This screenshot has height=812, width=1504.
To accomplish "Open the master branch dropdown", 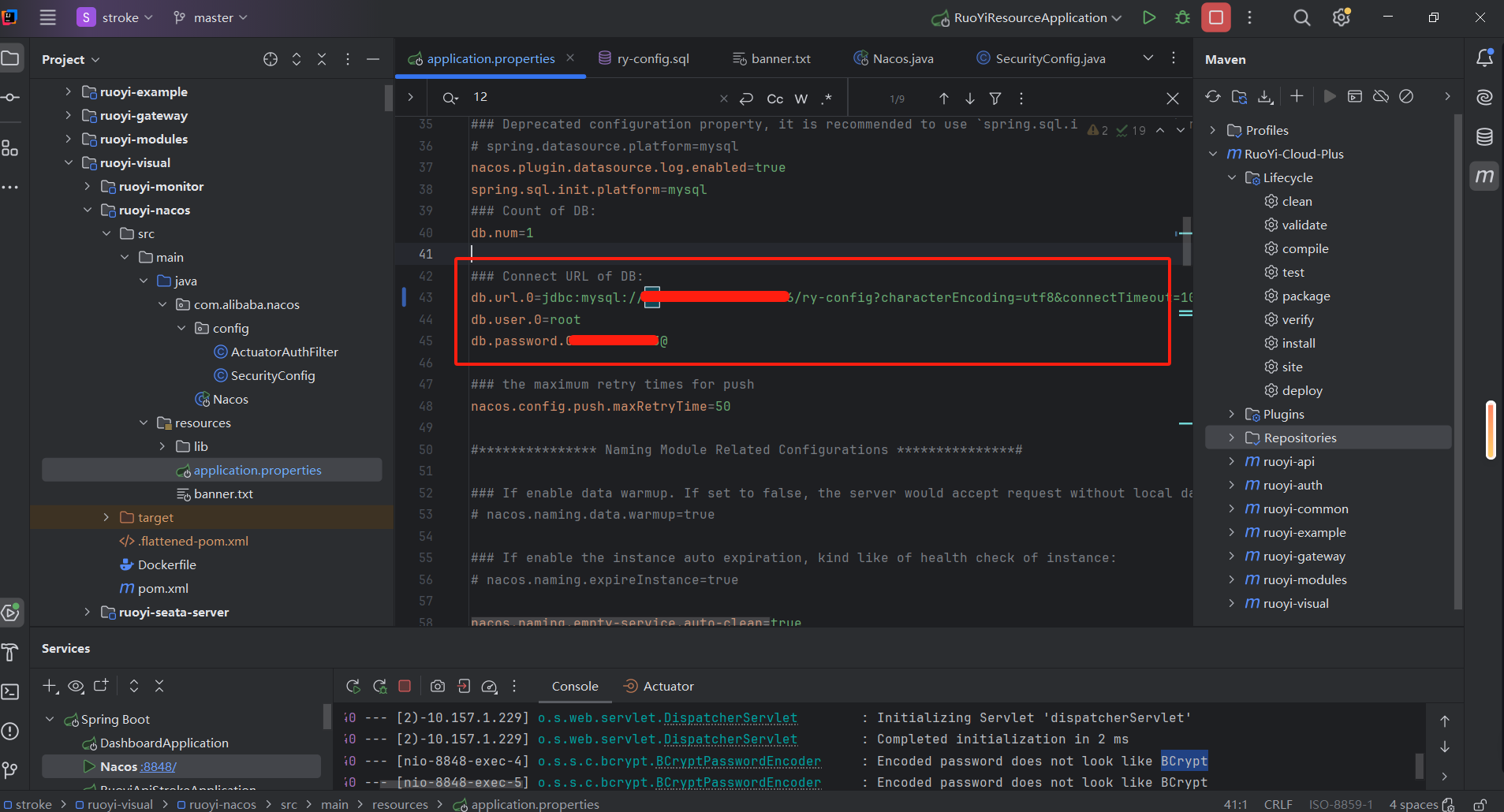I will point(210,17).
